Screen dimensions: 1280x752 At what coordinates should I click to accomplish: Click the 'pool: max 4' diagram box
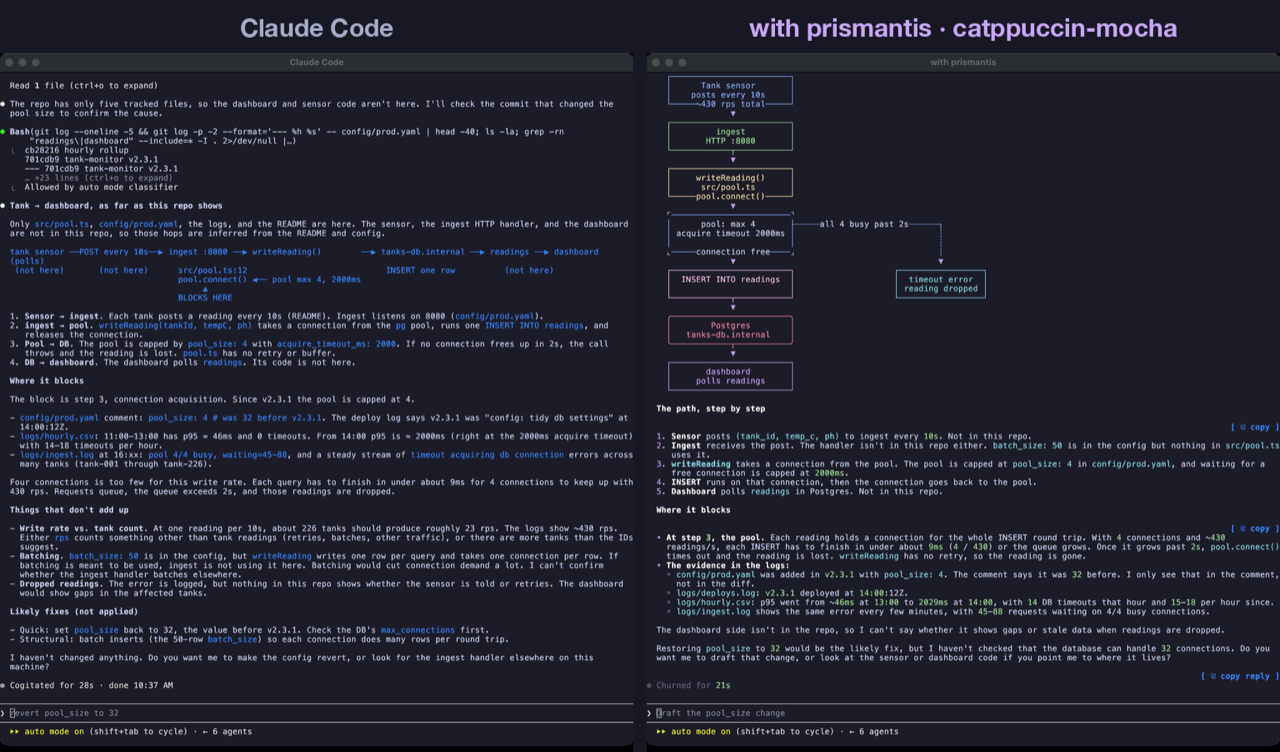coord(730,234)
